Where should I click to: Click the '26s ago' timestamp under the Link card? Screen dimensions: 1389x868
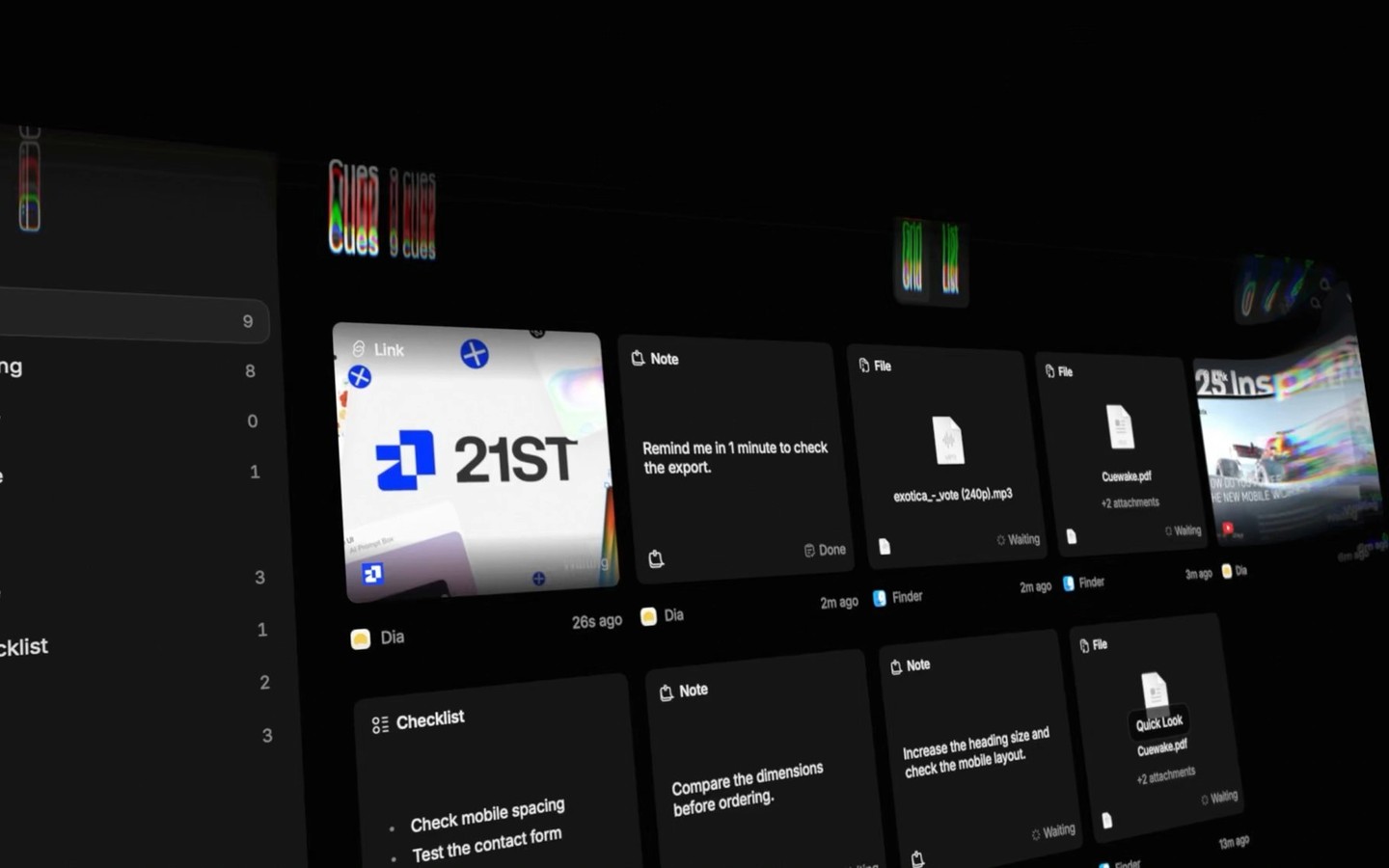(x=596, y=622)
